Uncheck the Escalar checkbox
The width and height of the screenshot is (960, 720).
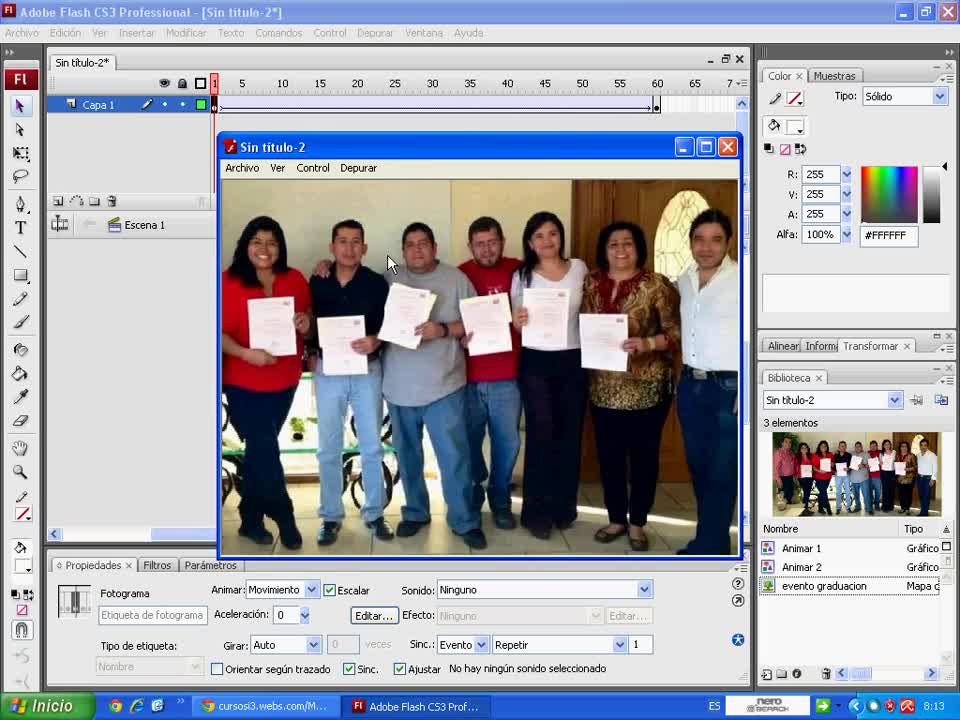click(329, 590)
